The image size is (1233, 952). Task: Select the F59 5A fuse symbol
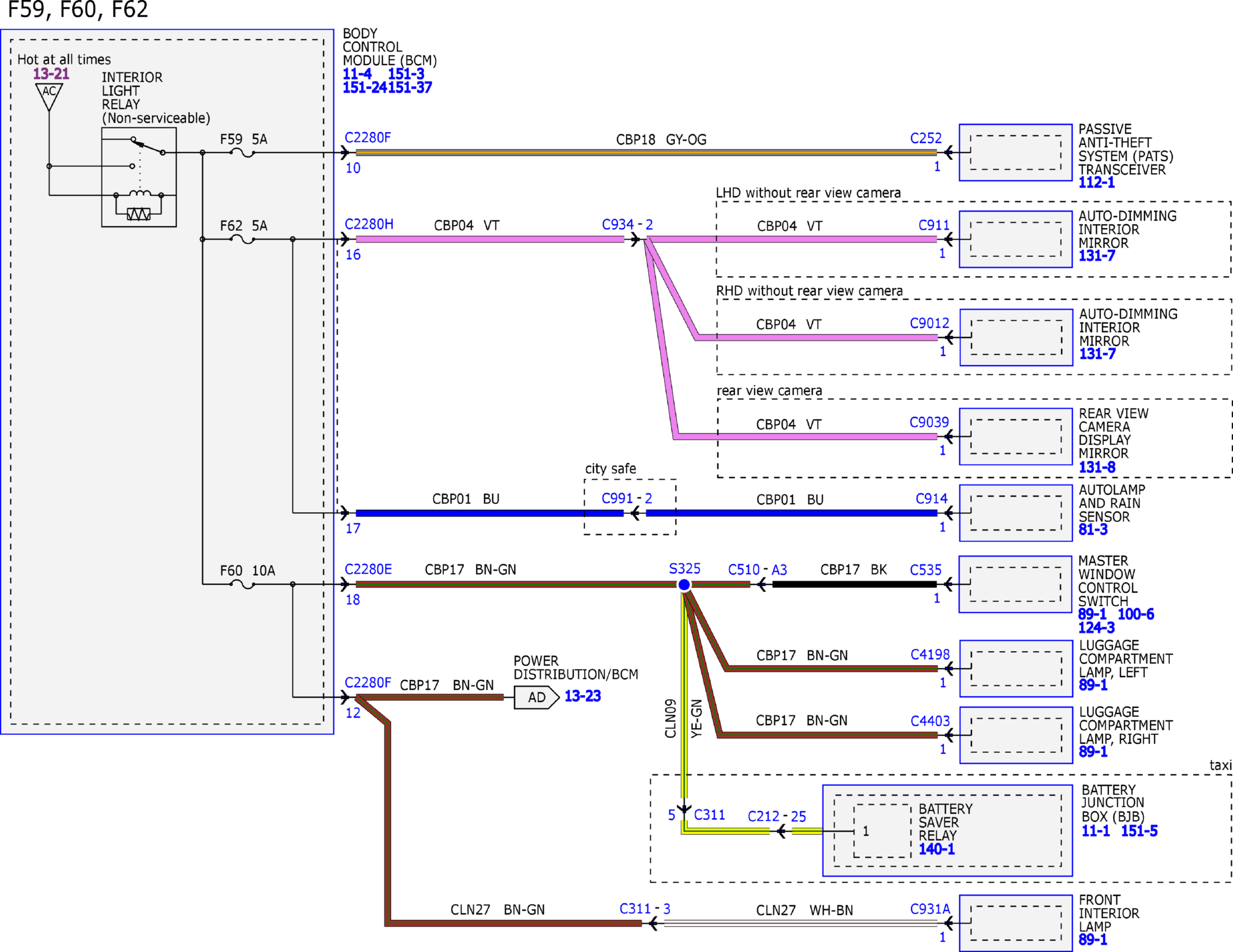point(243,153)
